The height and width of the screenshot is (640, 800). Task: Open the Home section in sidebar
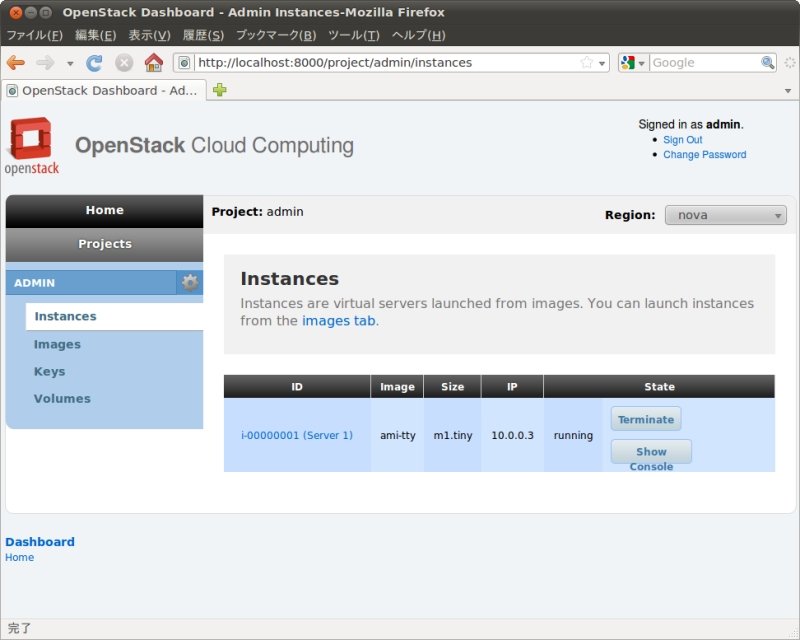tap(104, 211)
